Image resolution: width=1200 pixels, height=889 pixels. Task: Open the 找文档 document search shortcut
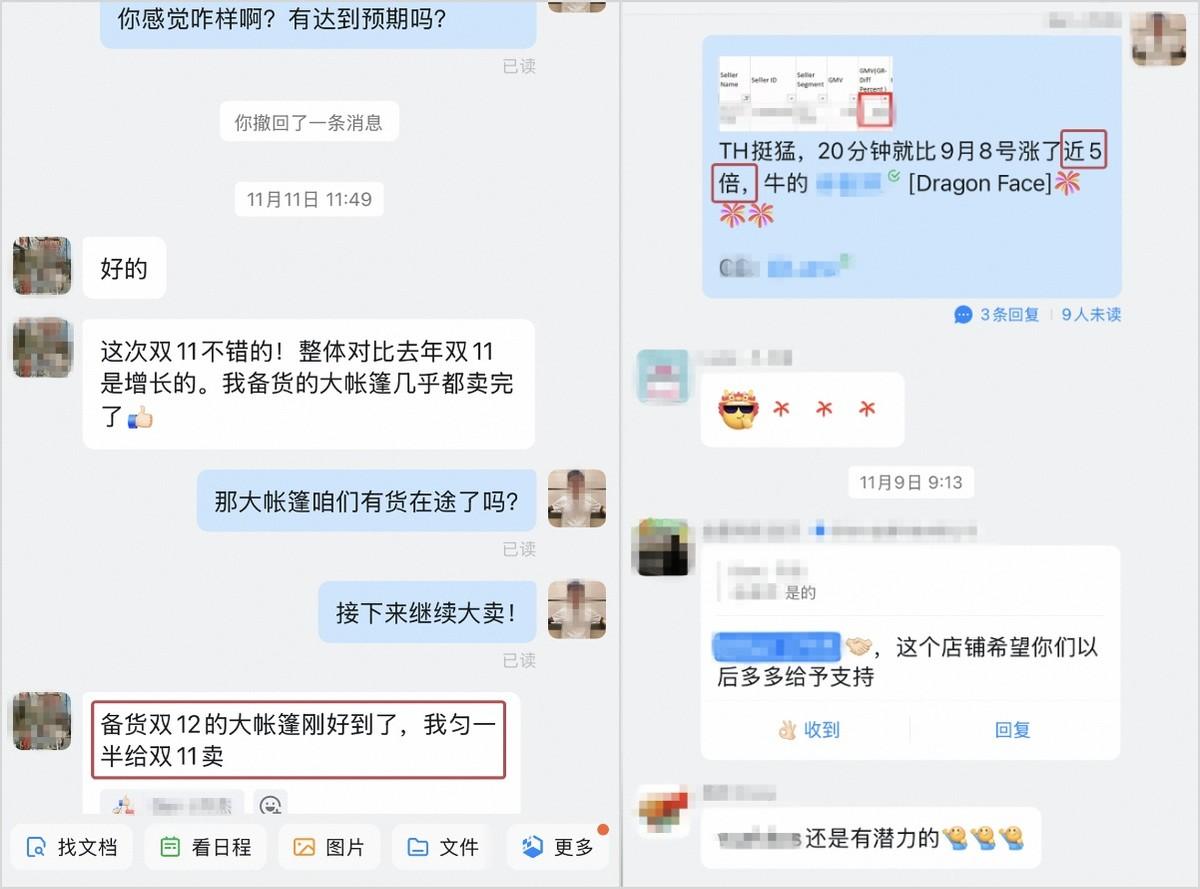point(71,847)
